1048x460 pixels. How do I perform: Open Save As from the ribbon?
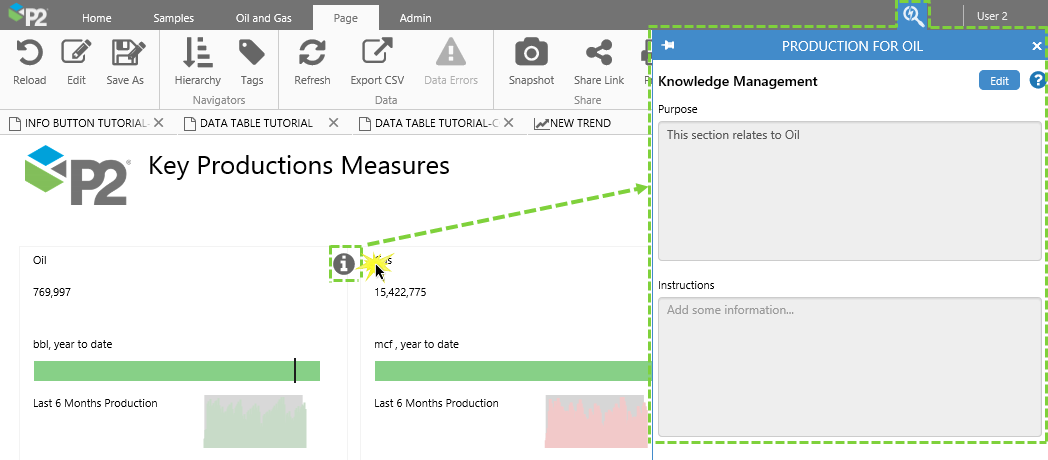[125, 54]
